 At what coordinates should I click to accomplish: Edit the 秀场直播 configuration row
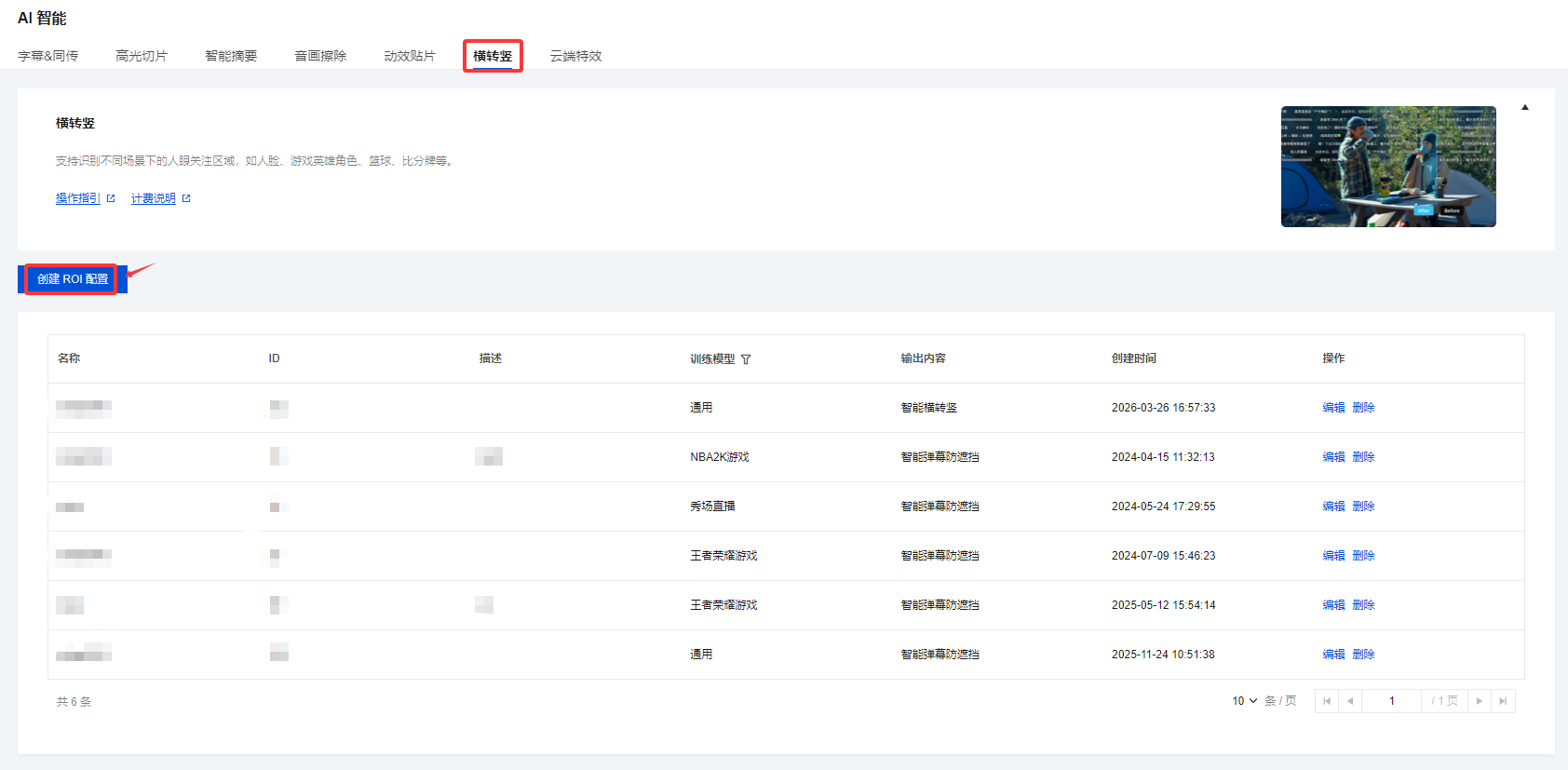(x=1333, y=507)
